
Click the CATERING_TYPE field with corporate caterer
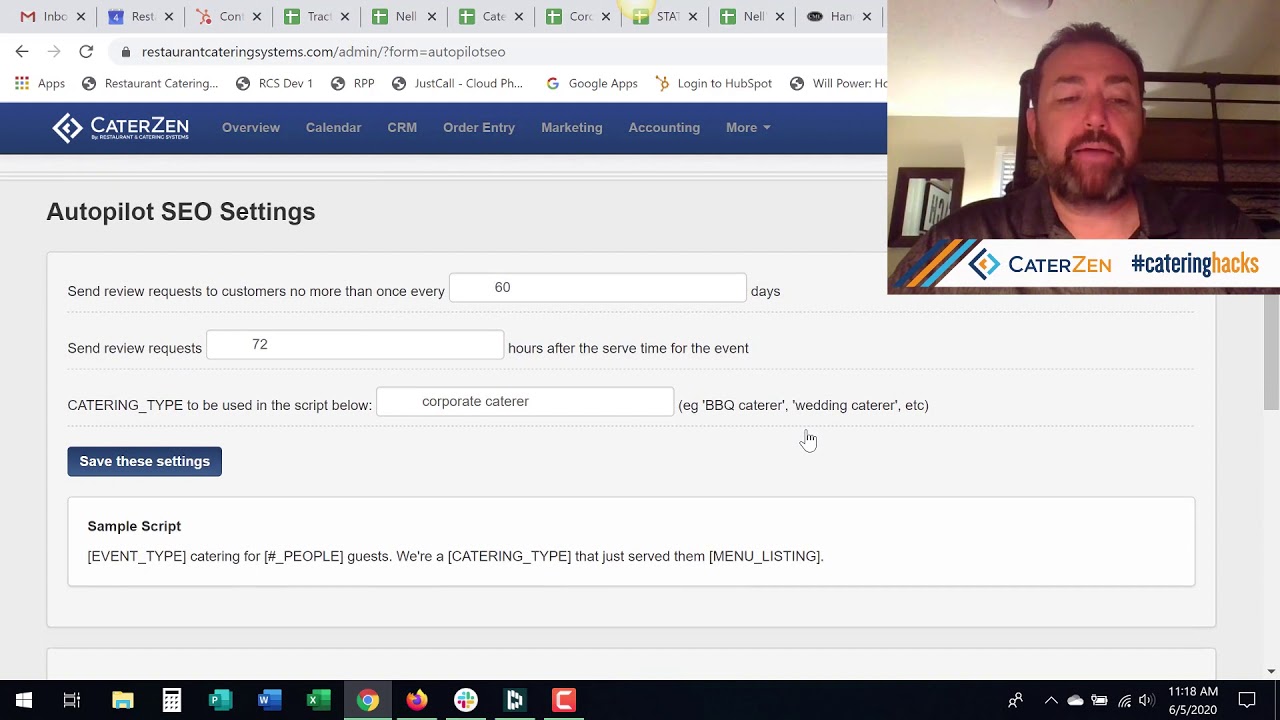point(525,401)
